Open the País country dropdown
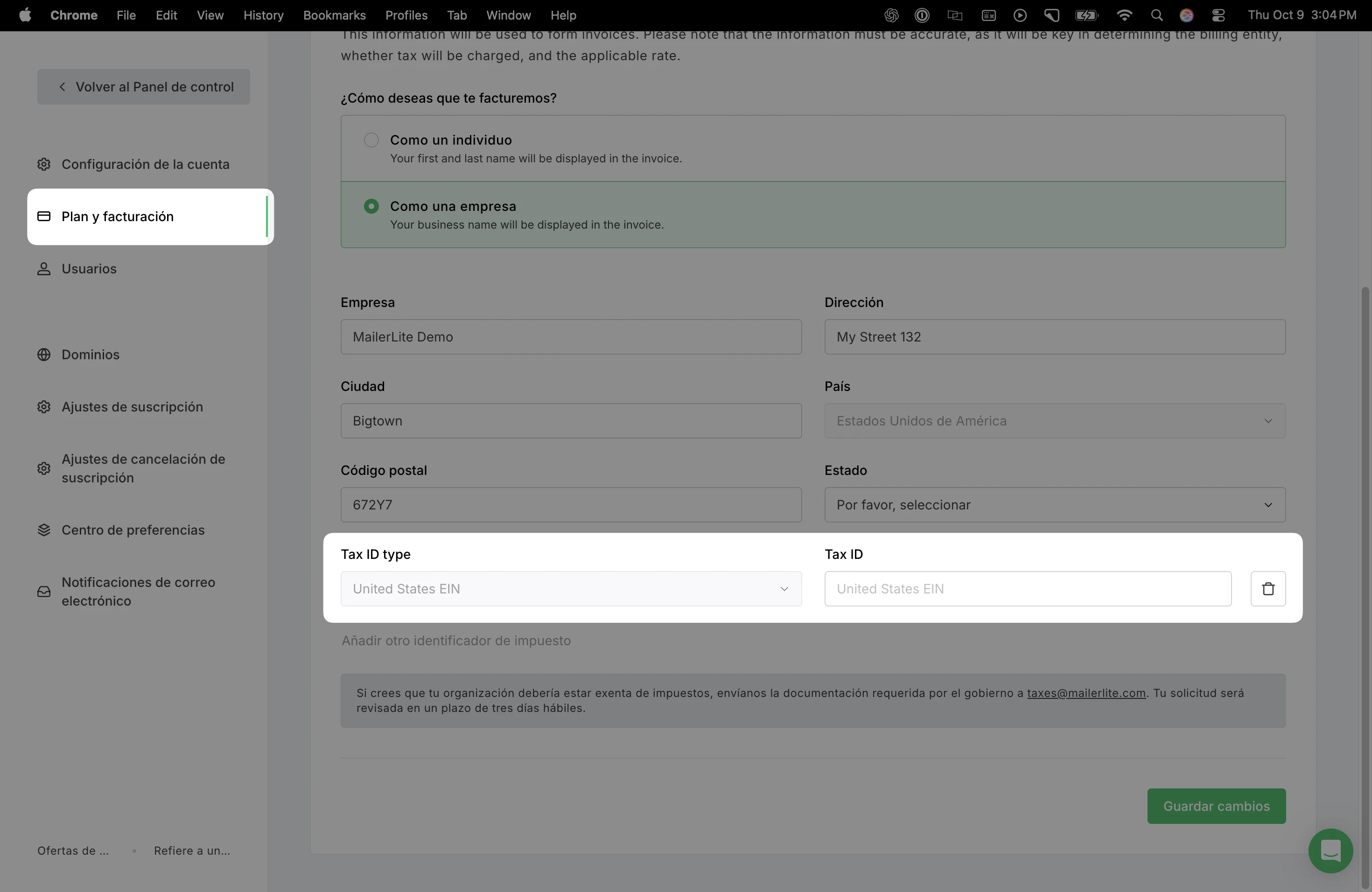The height and width of the screenshot is (892, 1372). point(1054,421)
